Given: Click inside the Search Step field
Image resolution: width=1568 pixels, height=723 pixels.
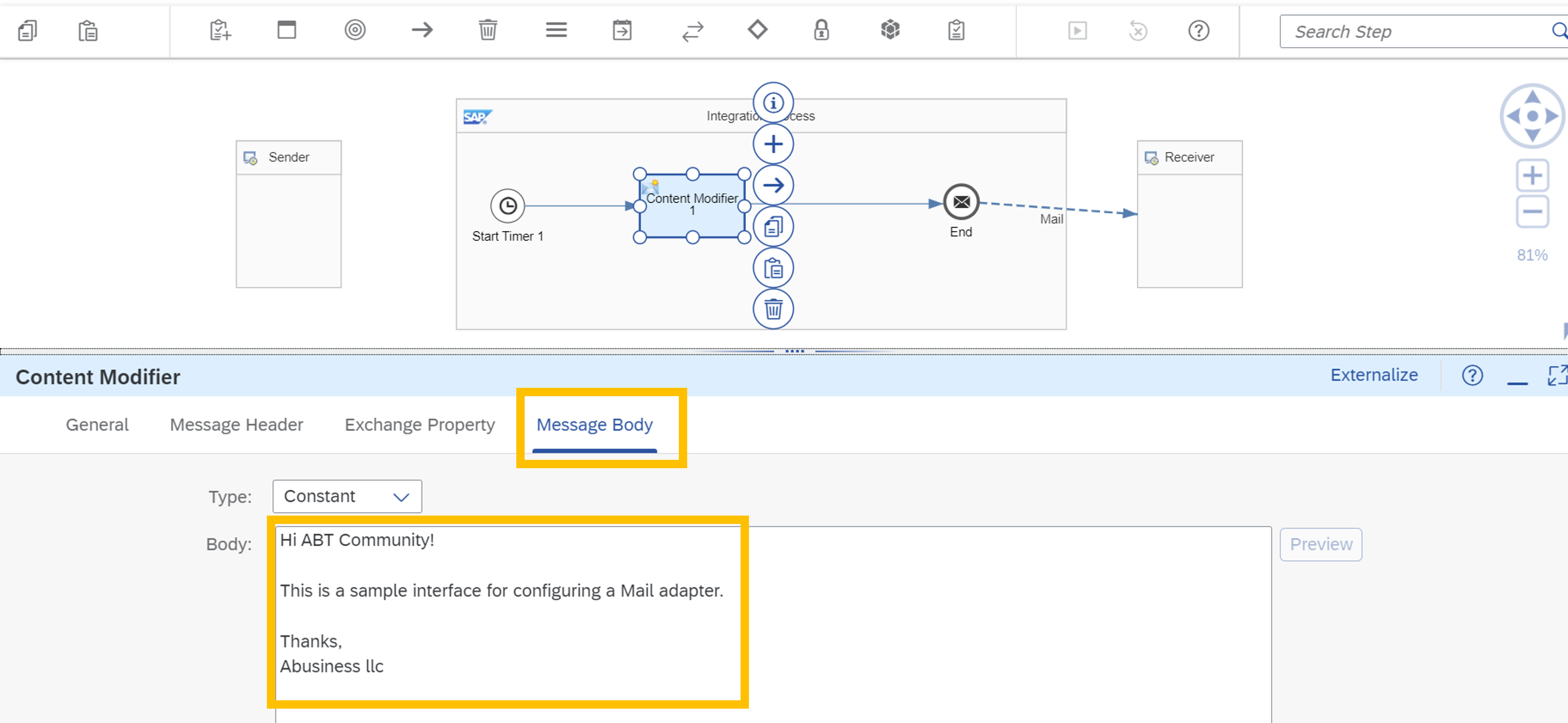Looking at the screenshot, I should (x=1400, y=31).
